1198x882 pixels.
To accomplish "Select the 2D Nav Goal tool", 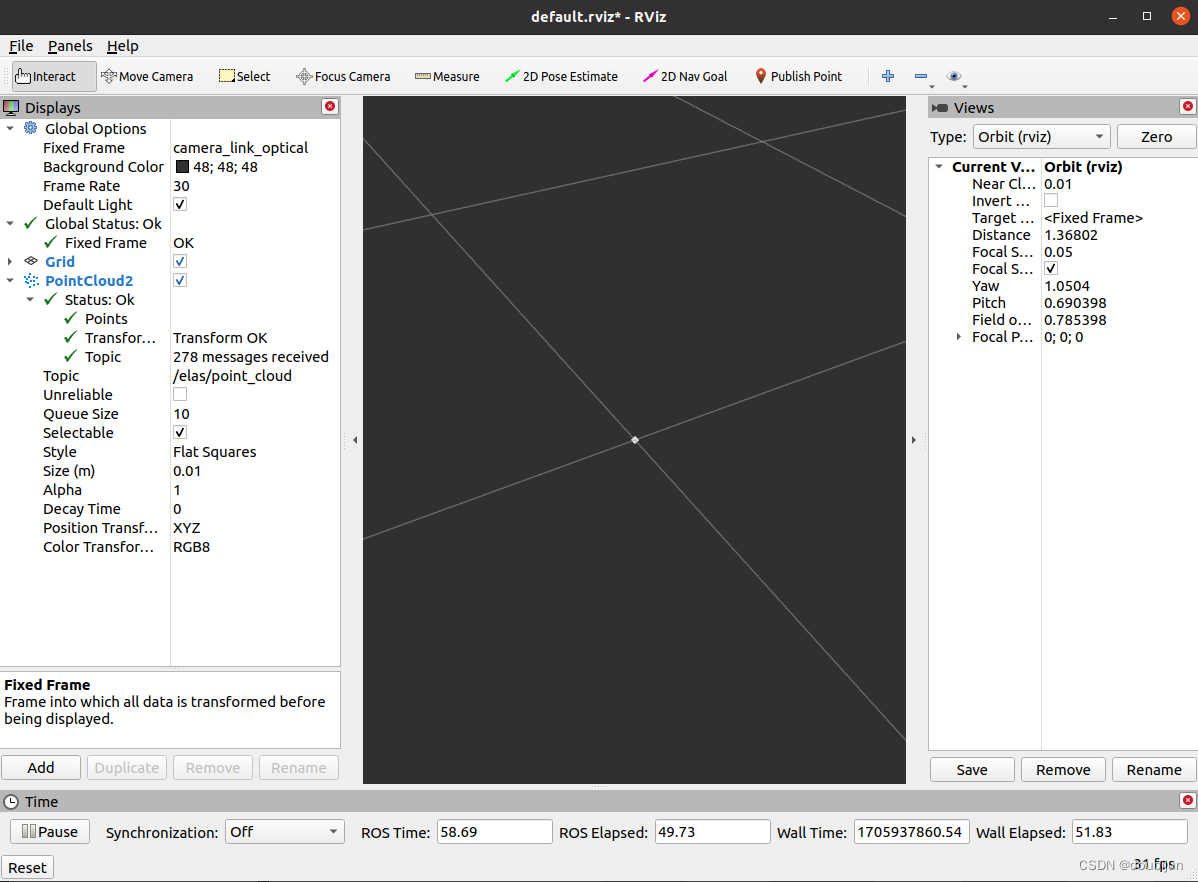I will 685,76.
